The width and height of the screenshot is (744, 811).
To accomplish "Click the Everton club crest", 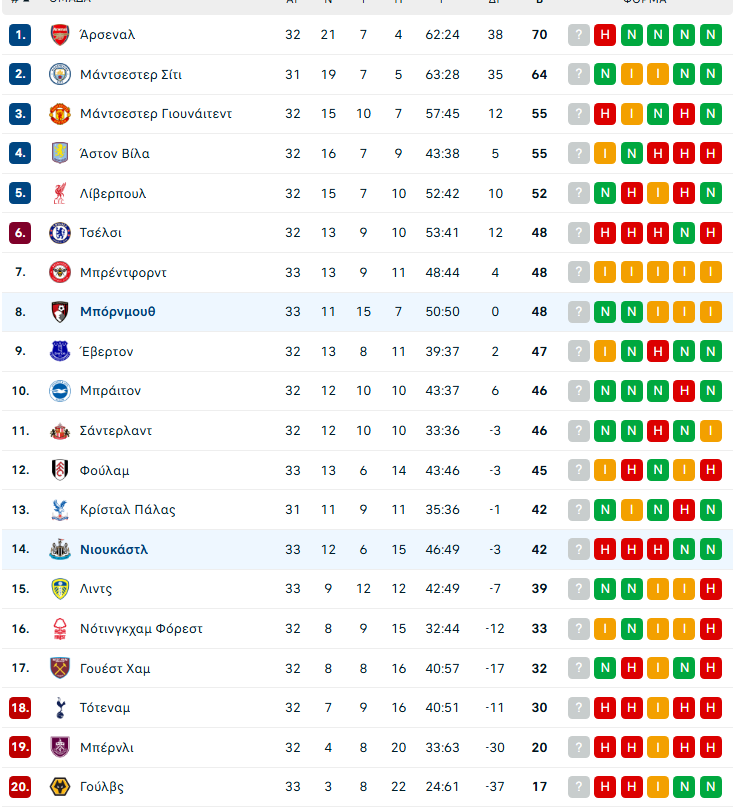I will pyautogui.click(x=60, y=351).
